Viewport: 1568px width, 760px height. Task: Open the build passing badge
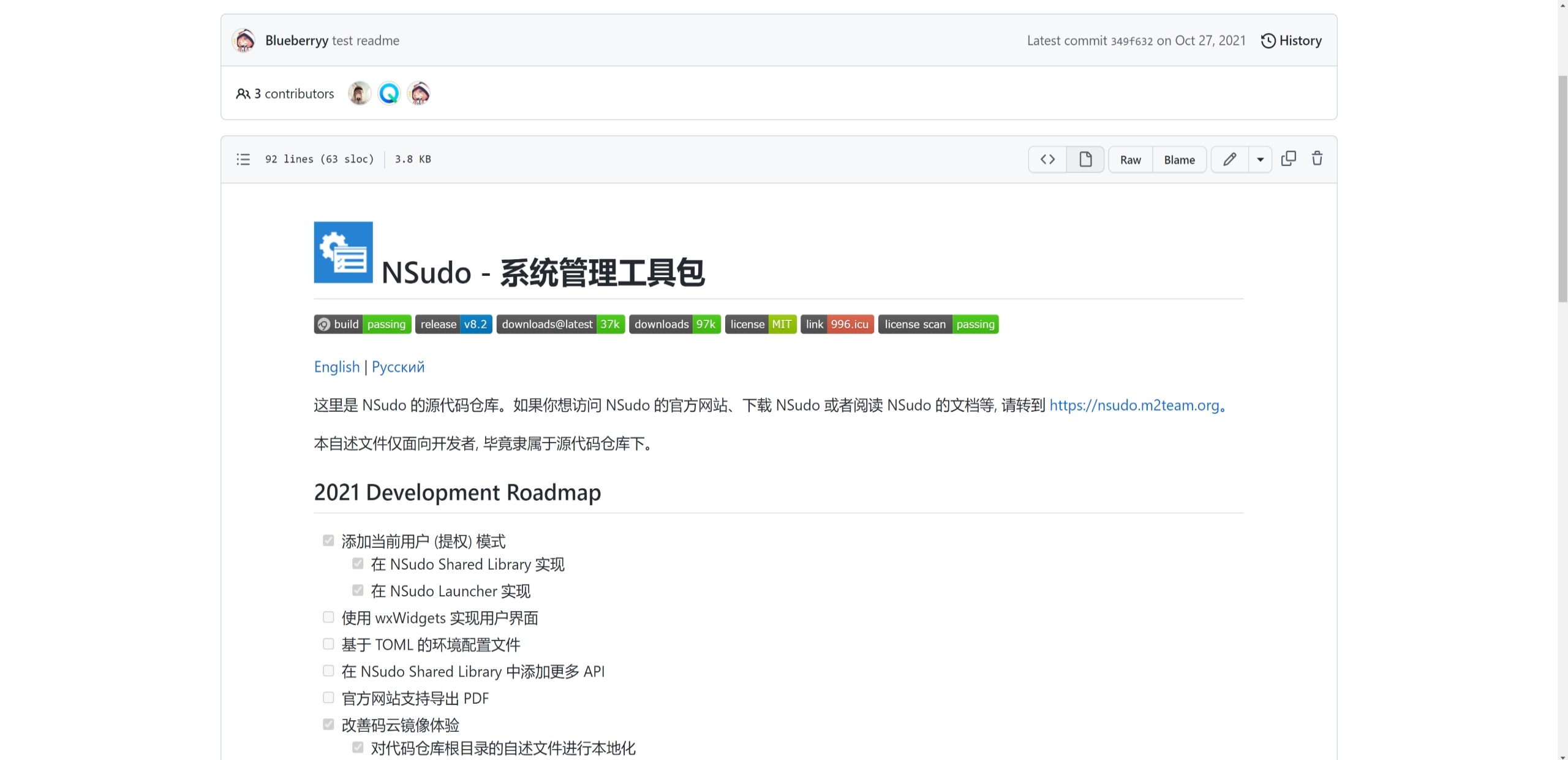coord(363,324)
